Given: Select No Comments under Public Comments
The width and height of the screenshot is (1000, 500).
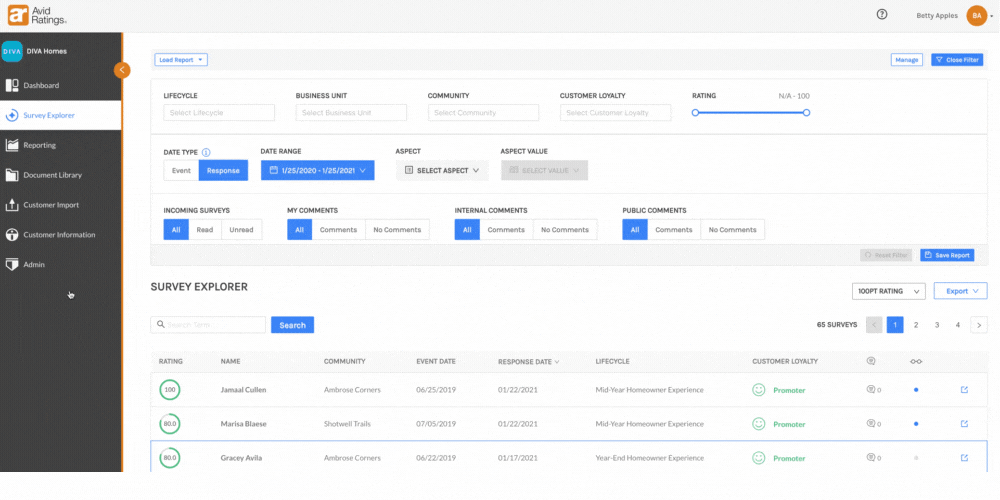Looking at the screenshot, I should click(732, 230).
